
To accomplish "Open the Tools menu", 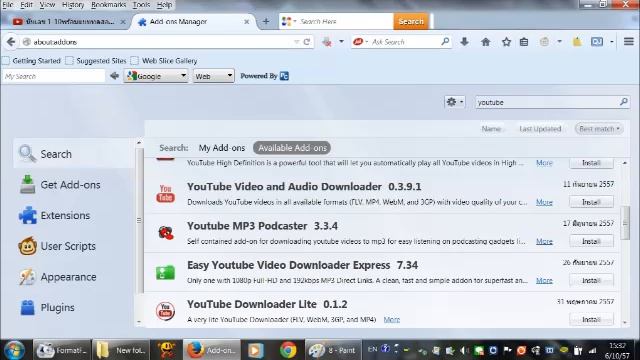I will (x=141, y=4).
